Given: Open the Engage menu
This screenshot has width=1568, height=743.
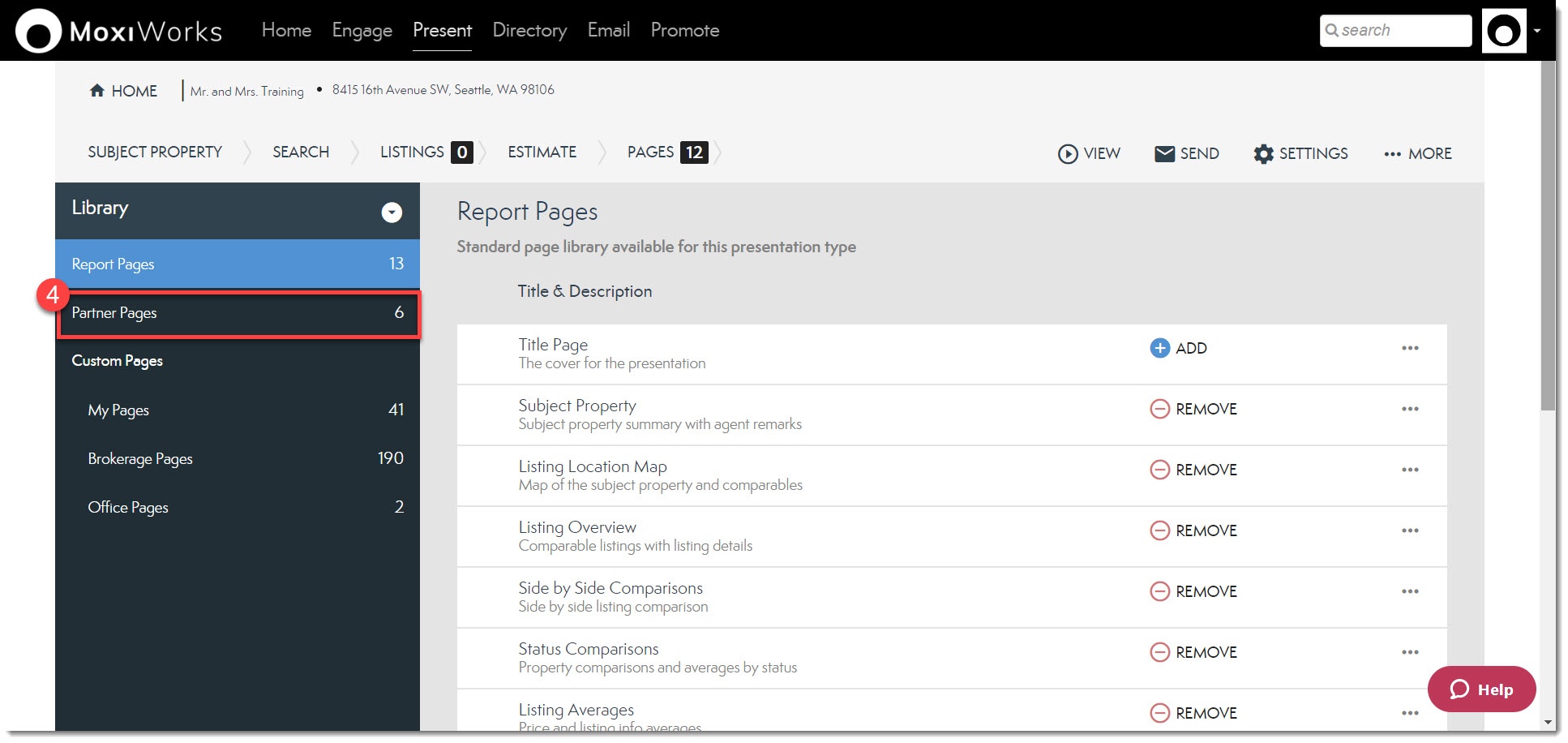Looking at the screenshot, I should (x=362, y=30).
